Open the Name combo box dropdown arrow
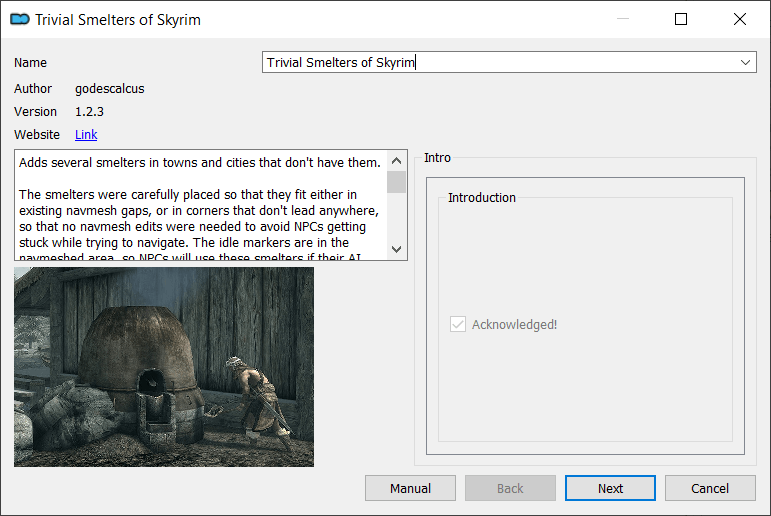771x516 pixels. (745, 62)
